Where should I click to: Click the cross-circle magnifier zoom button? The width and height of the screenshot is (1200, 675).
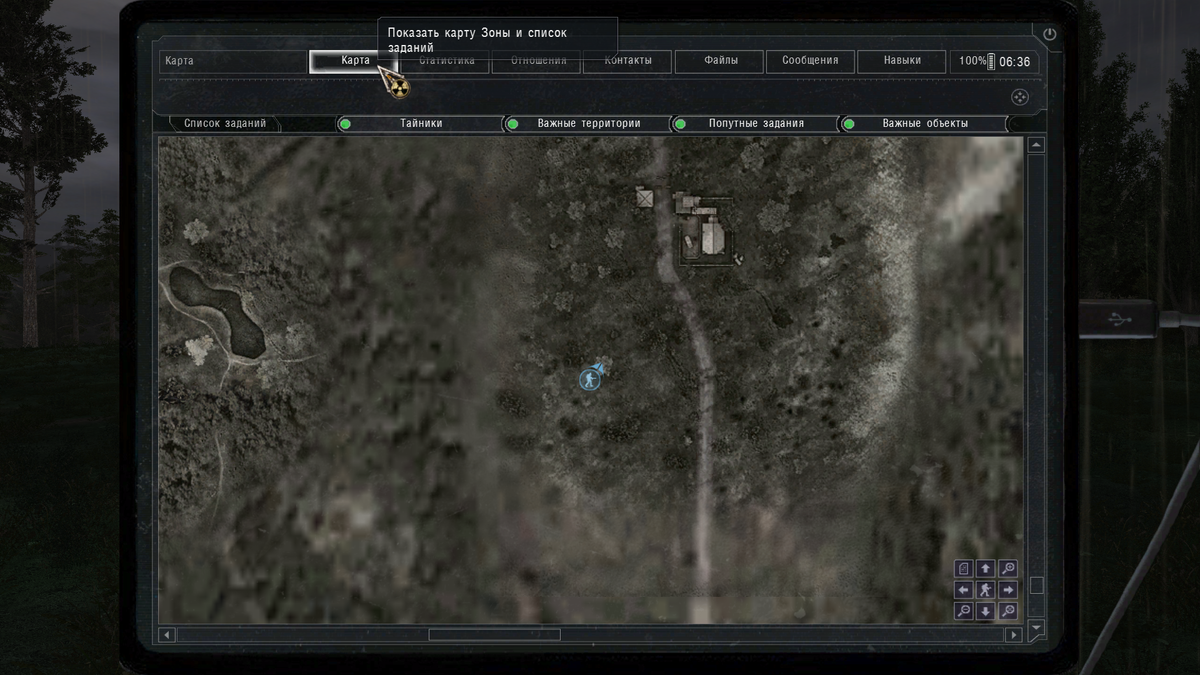click(1008, 611)
